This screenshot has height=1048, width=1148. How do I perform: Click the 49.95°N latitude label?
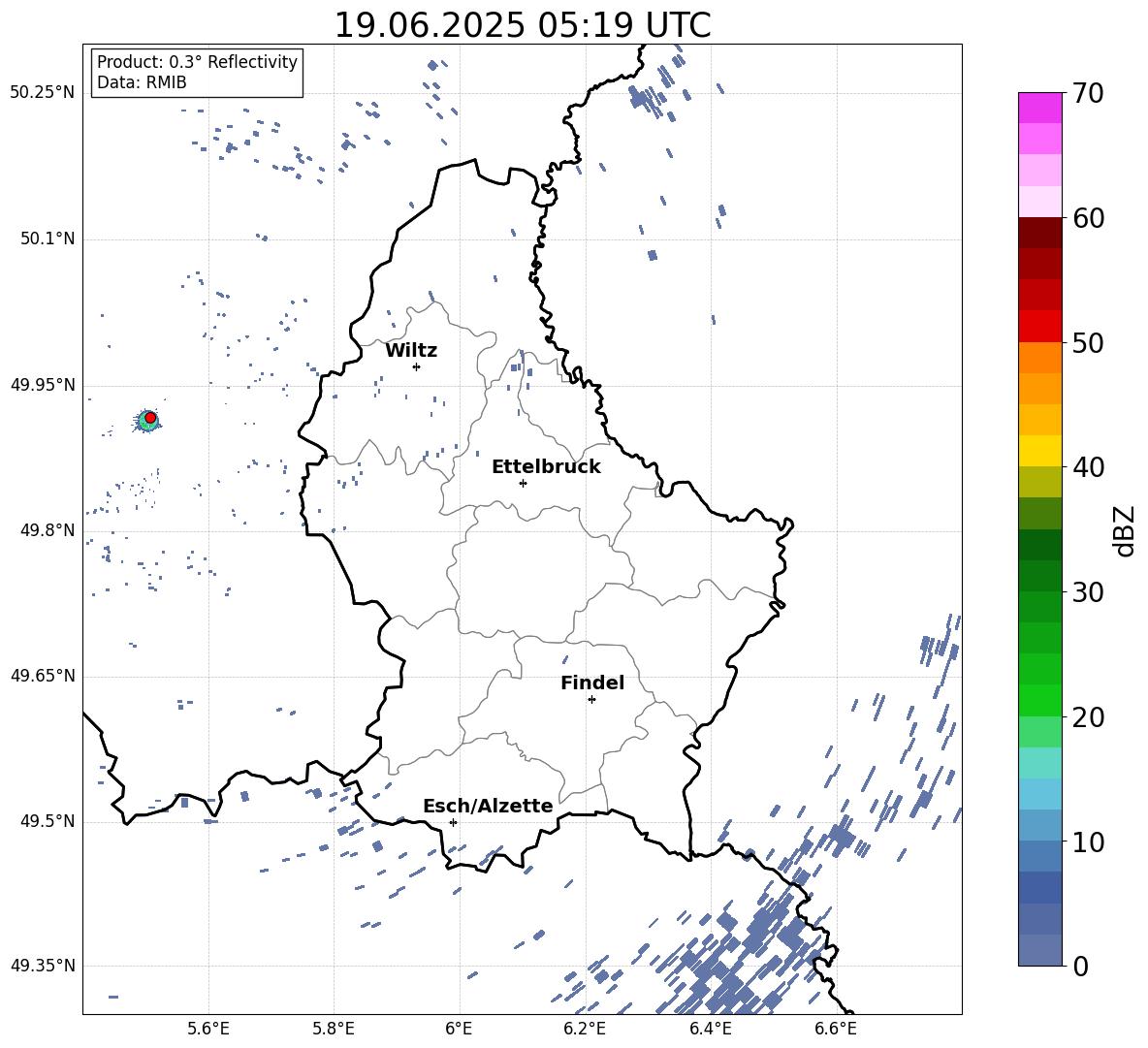[43, 384]
